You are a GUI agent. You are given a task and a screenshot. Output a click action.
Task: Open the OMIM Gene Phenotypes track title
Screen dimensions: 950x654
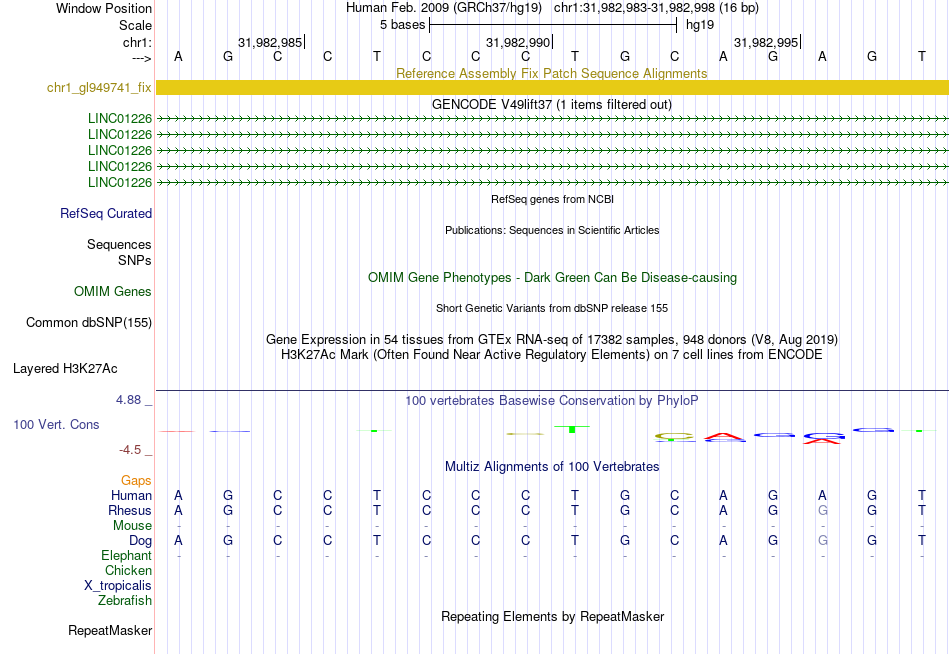click(x=552, y=278)
